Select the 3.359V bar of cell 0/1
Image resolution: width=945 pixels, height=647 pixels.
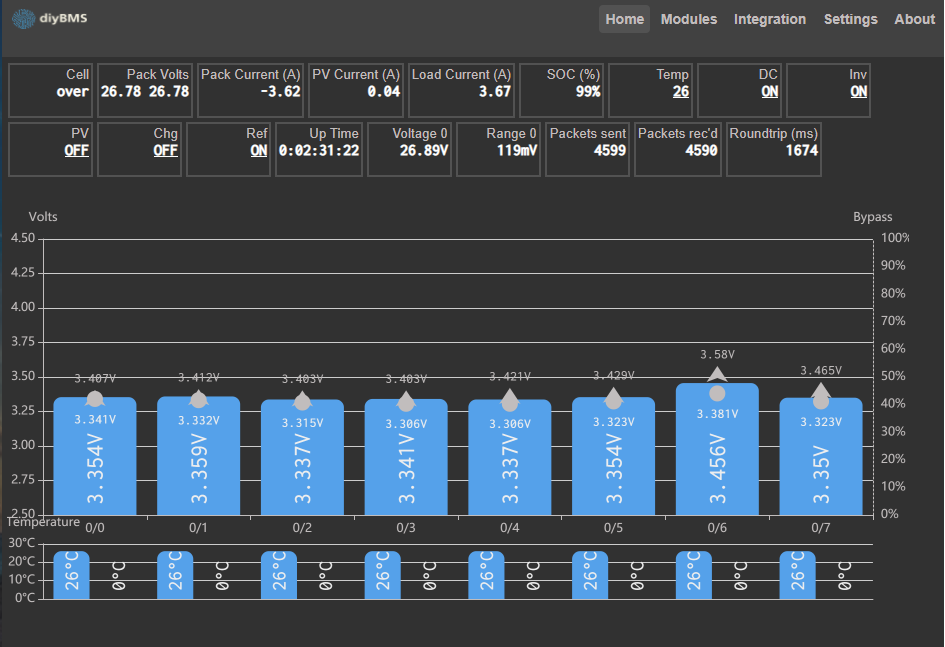[198, 455]
